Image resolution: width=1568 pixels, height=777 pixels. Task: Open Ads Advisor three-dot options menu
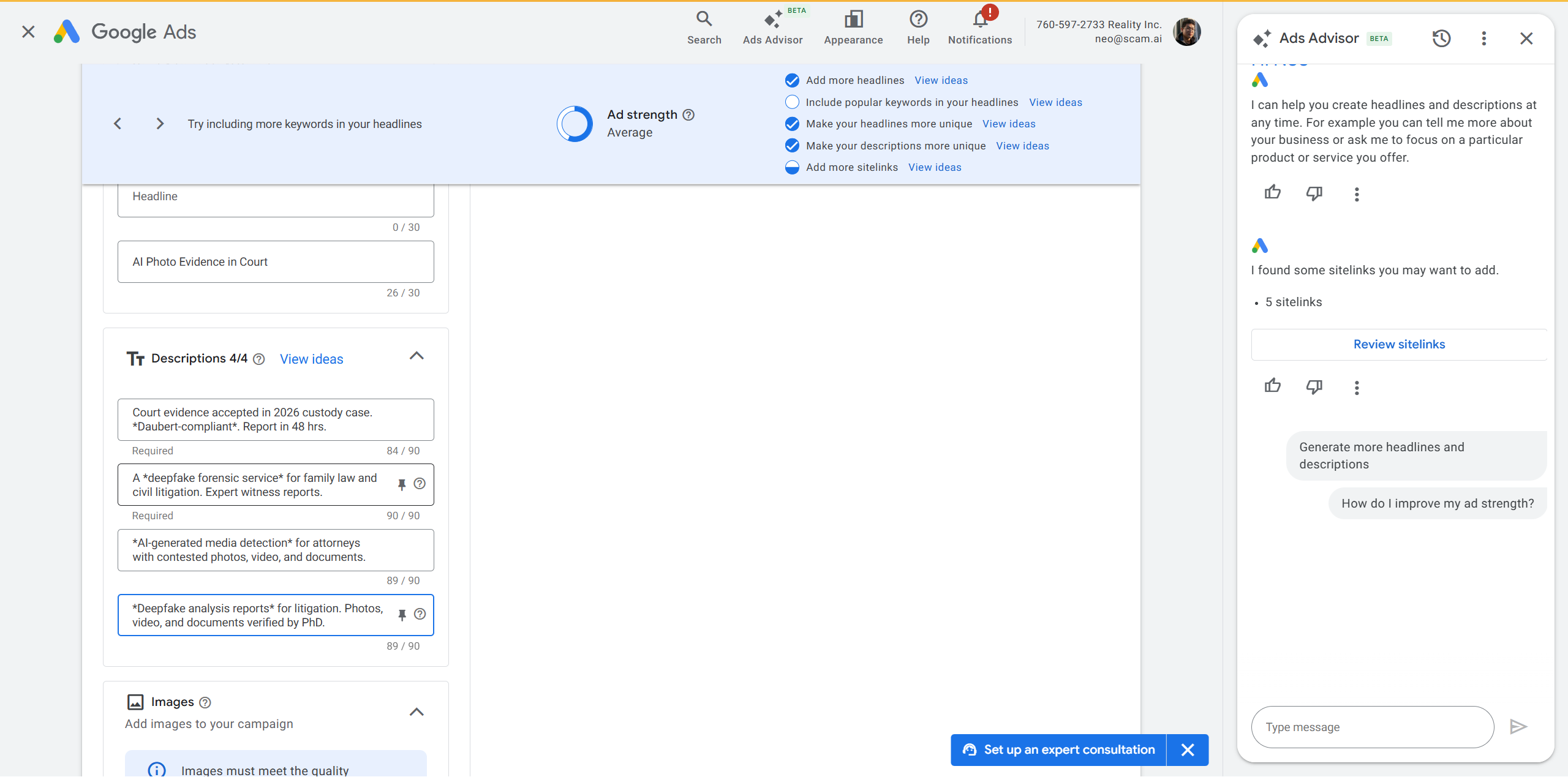(x=1483, y=39)
